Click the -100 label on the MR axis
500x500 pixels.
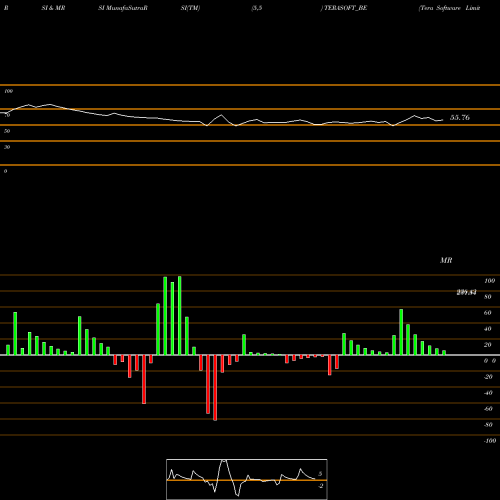[x=490, y=441]
